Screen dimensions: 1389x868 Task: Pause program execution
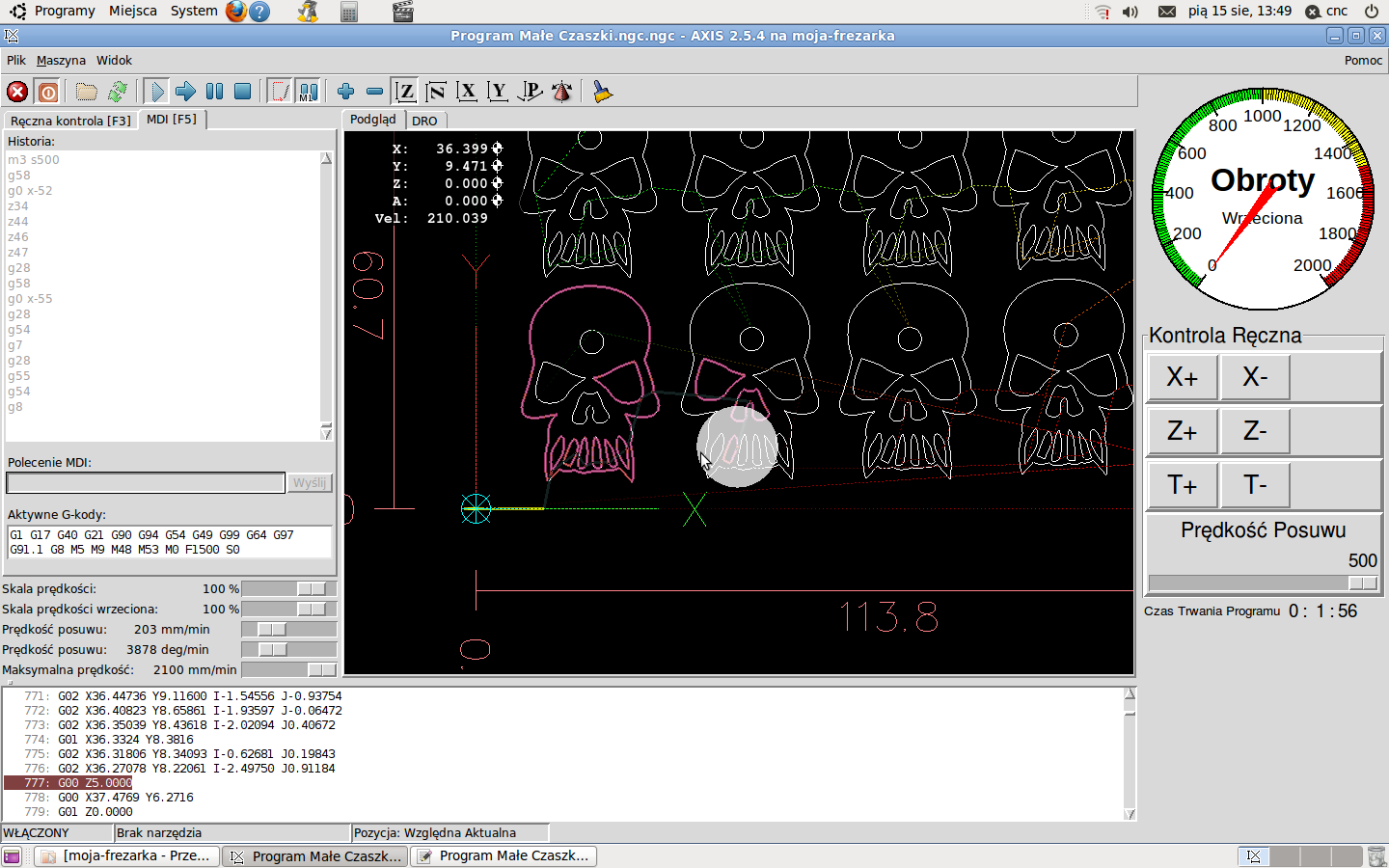click(214, 92)
